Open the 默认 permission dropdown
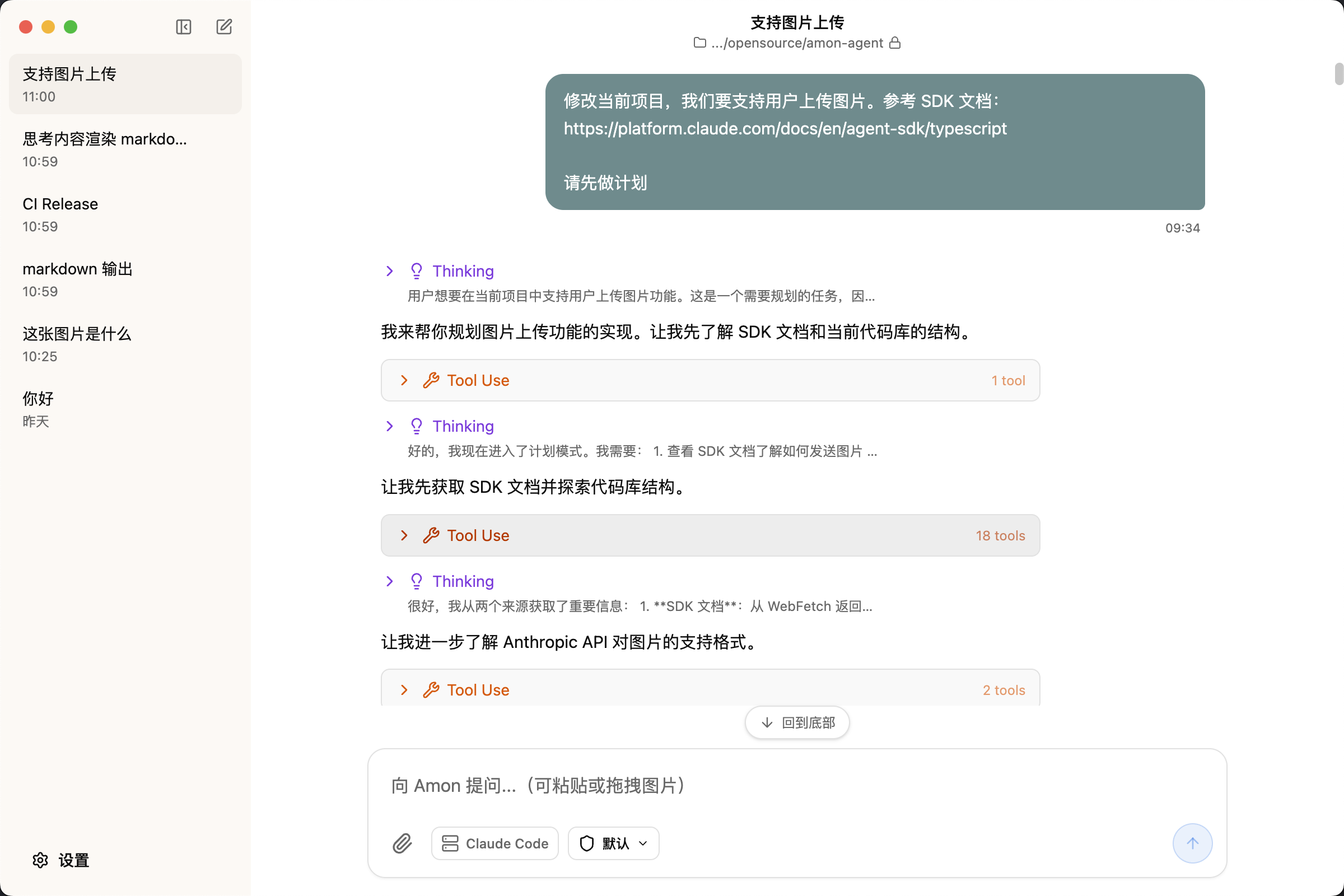The image size is (1344, 896). click(x=613, y=843)
